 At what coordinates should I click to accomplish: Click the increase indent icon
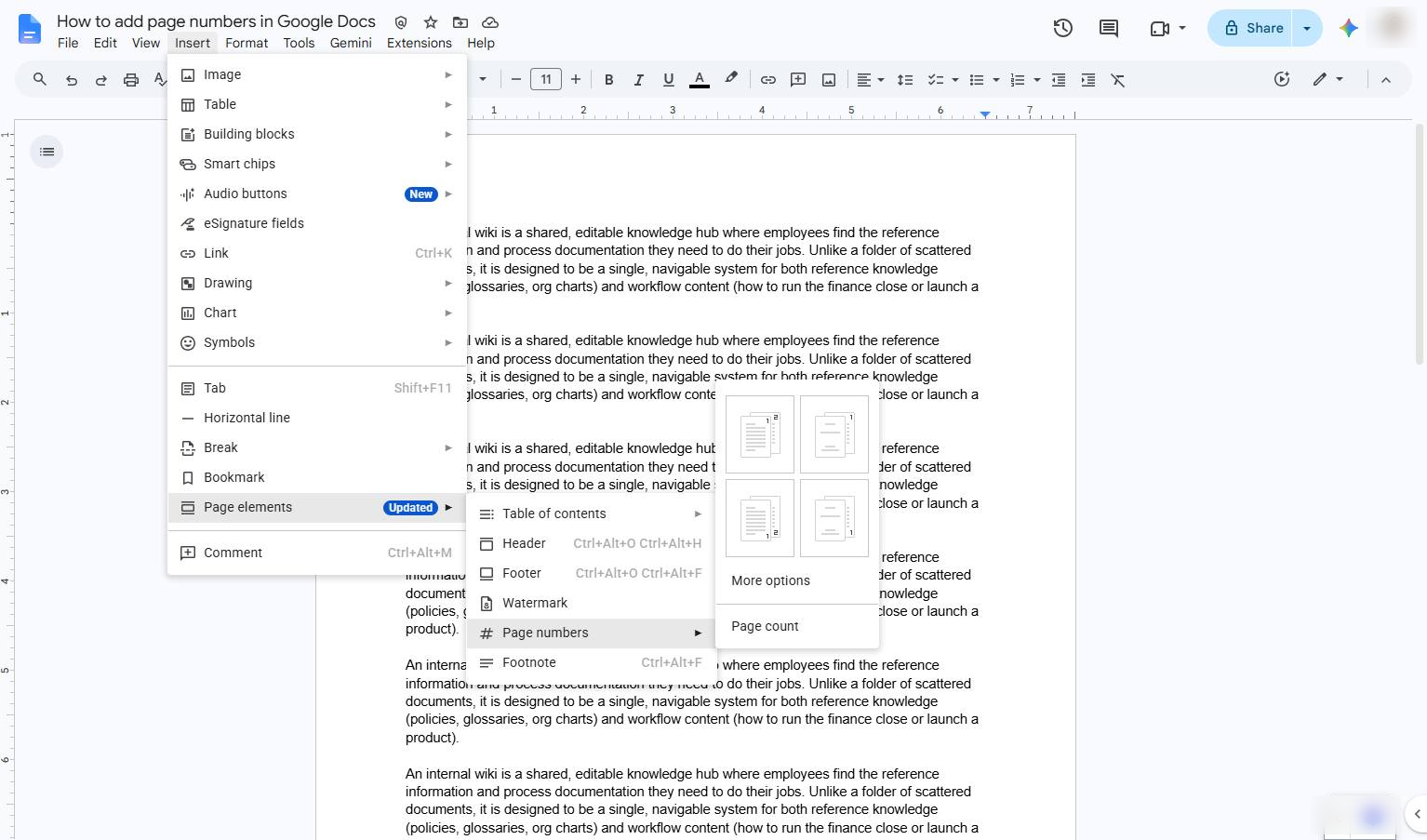tap(1088, 80)
